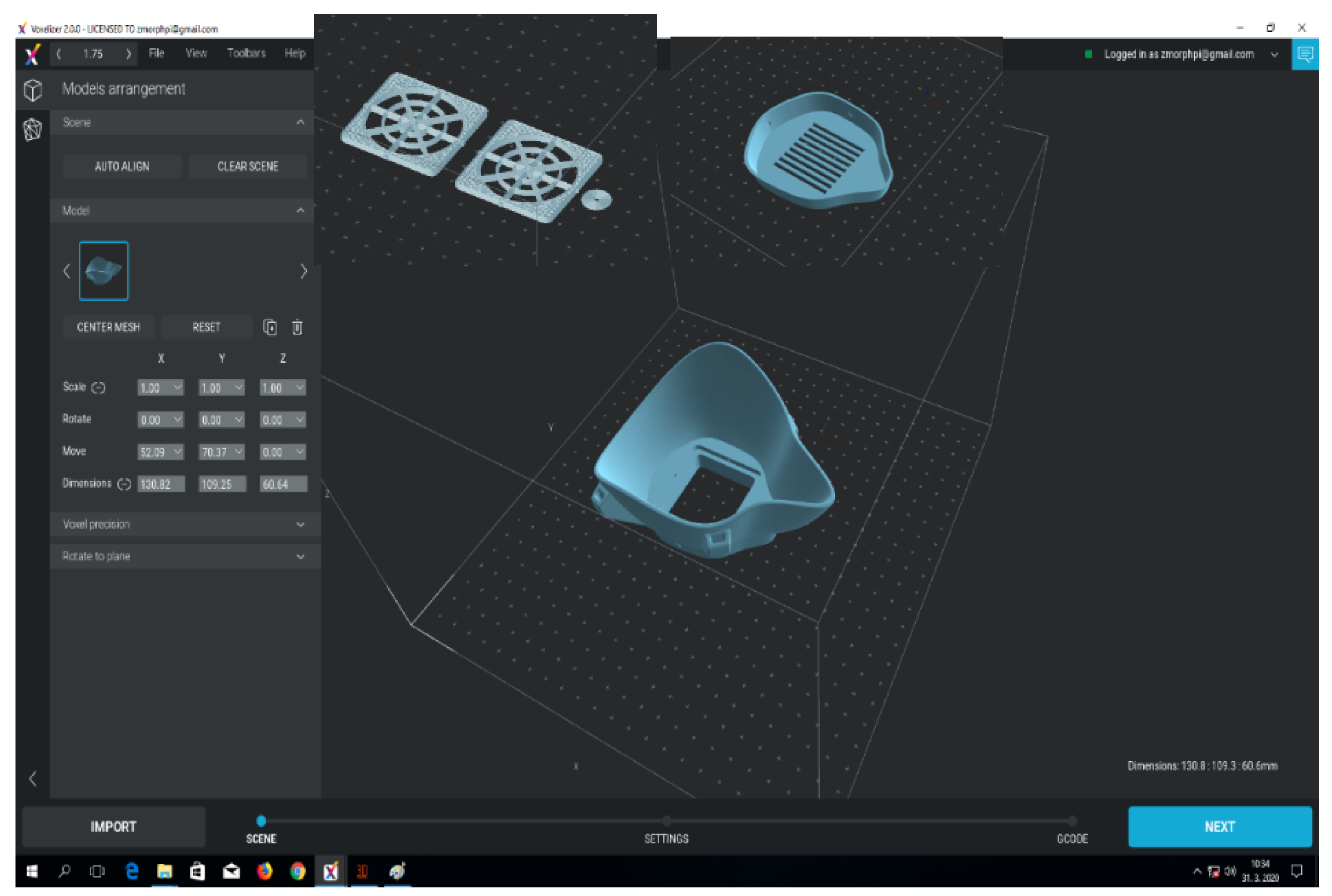Select the mask model thumbnail
Viewport: 1332px width, 896px height.
103,272
